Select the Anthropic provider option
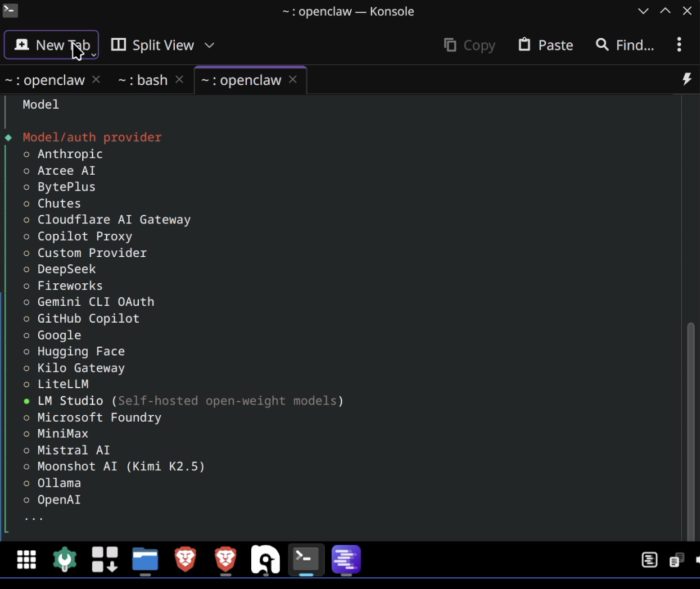Image resolution: width=700 pixels, height=589 pixels. [69, 154]
